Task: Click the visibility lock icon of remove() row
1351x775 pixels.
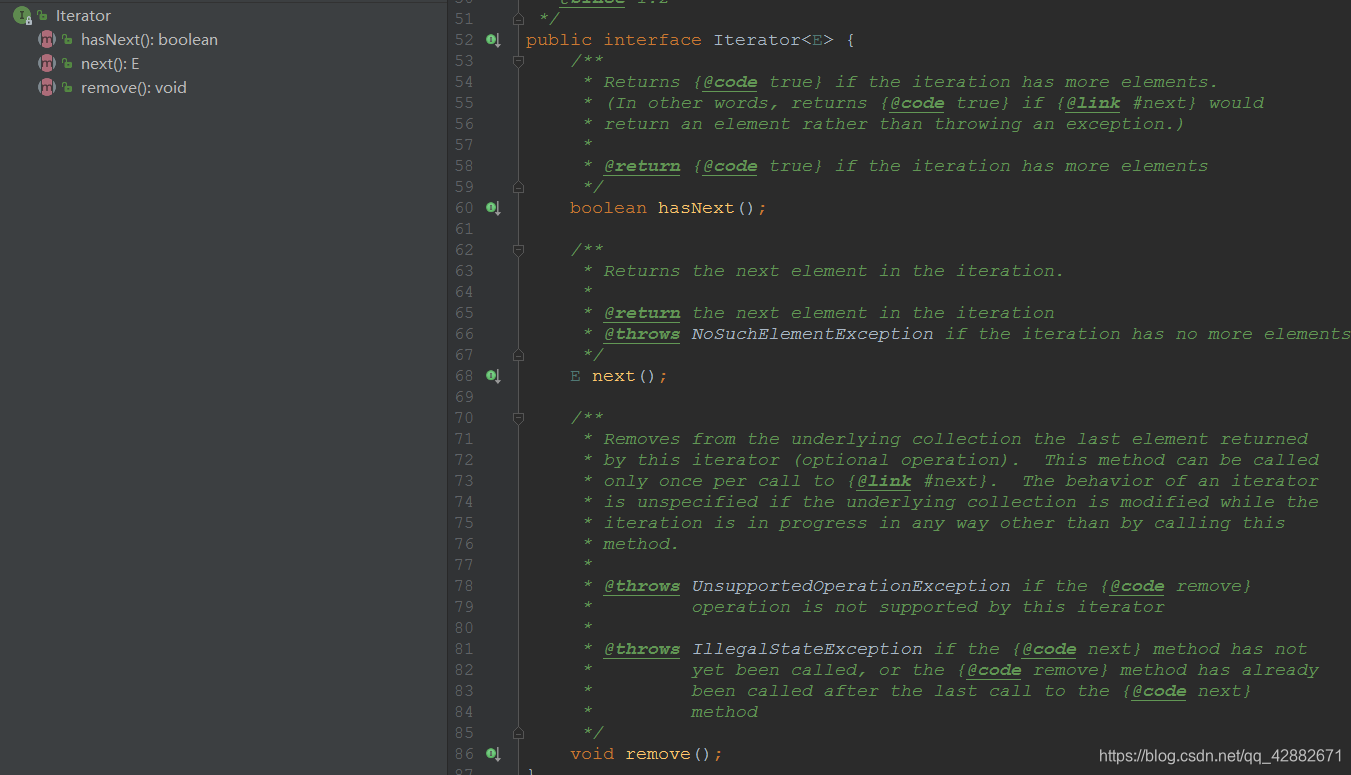Action: point(67,88)
